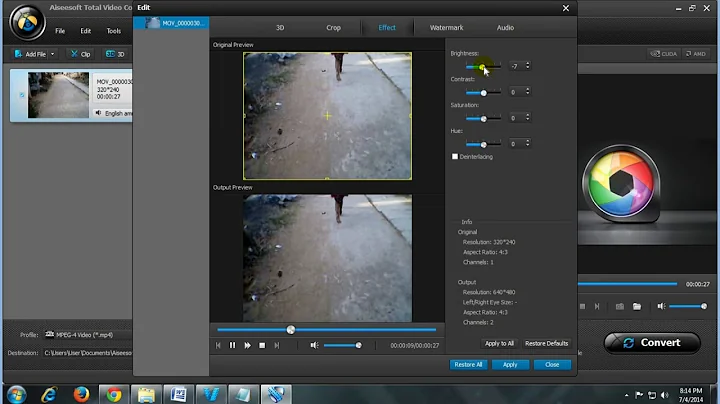This screenshot has width=720, height=404.
Task: Open the File menu in main window
Action: point(60,31)
